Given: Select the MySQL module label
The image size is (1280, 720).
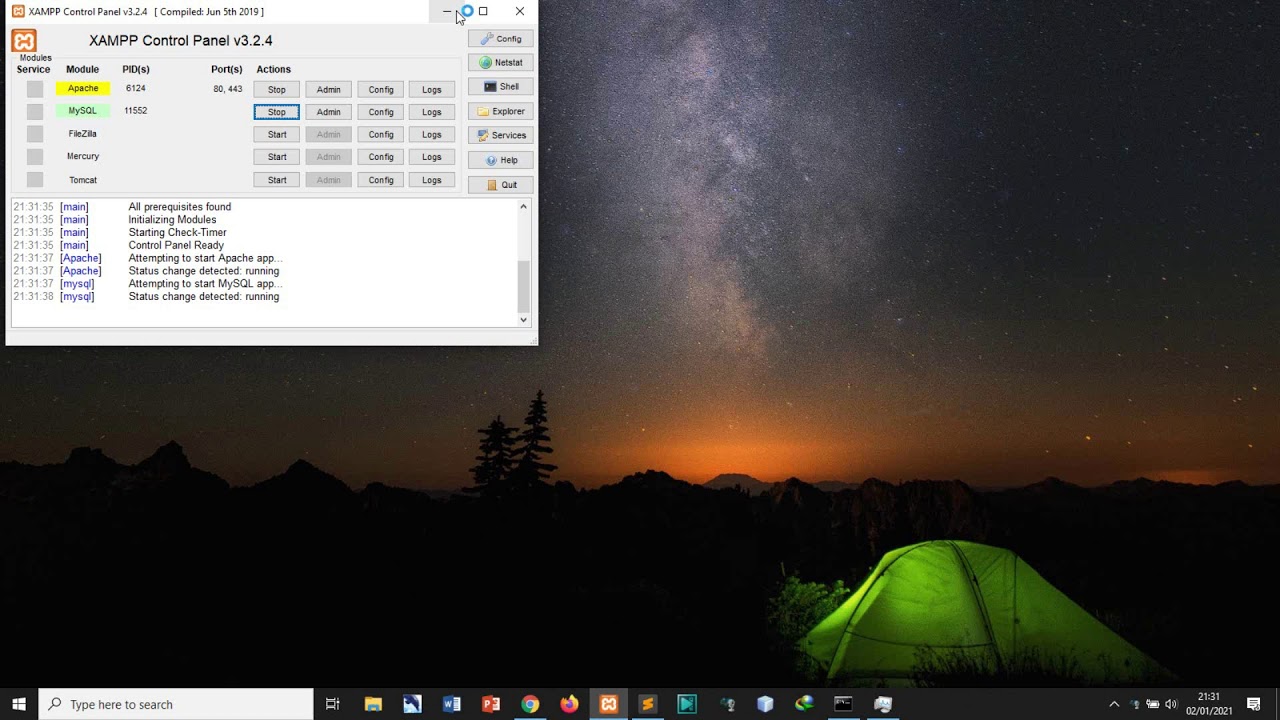Looking at the screenshot, I should (83, 111).
